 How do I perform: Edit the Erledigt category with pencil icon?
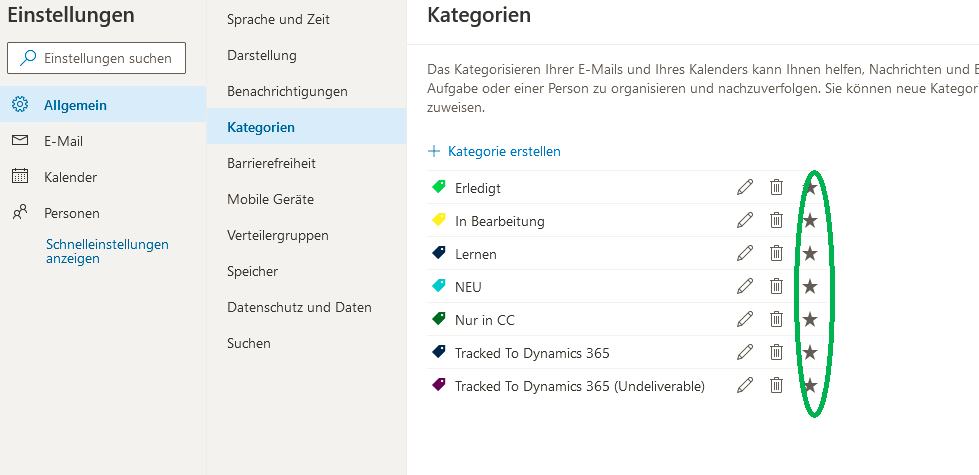point(745,187)
